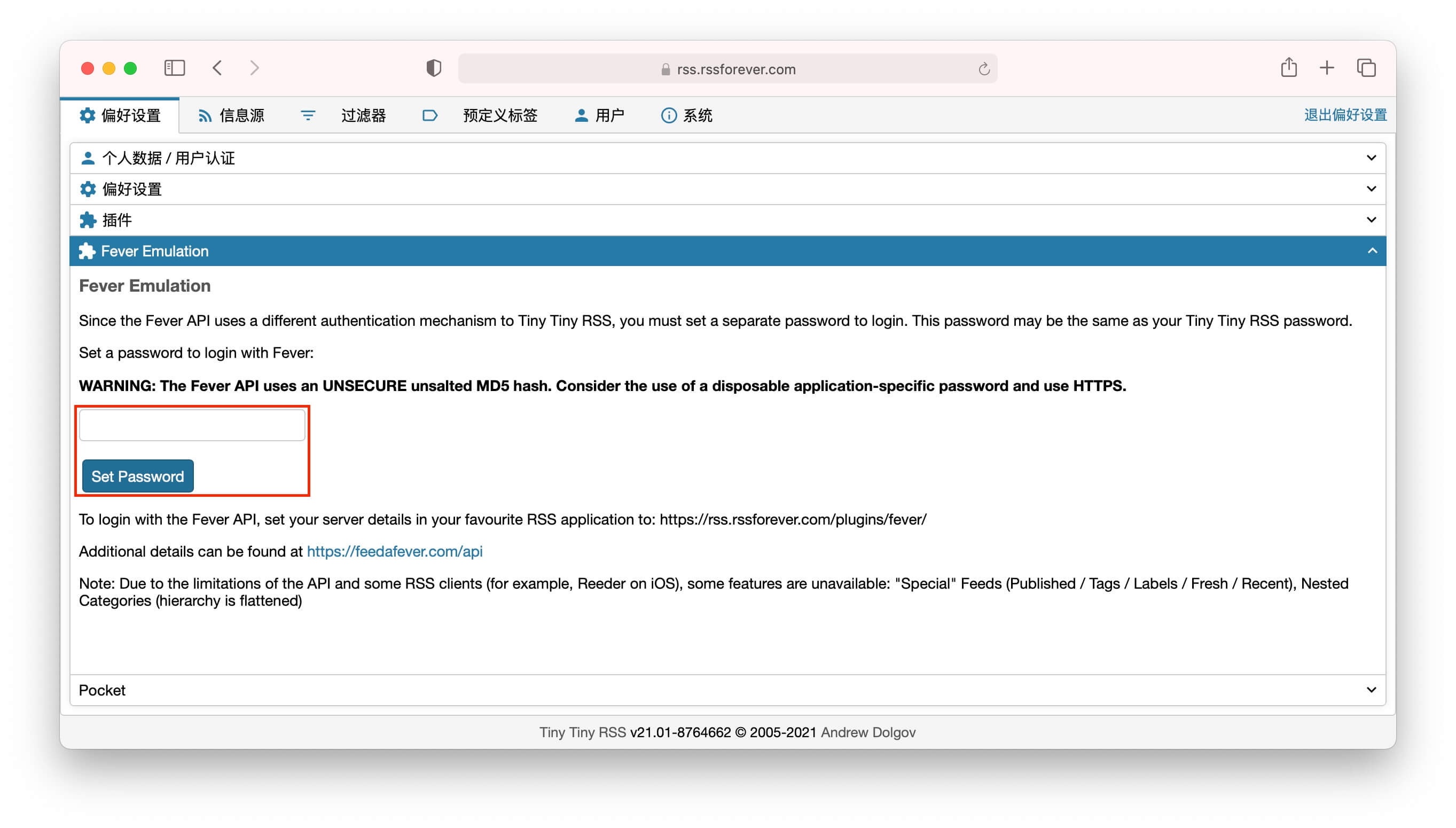
Task: Open a new tab with plus icon
Action: coord(1327,68)
